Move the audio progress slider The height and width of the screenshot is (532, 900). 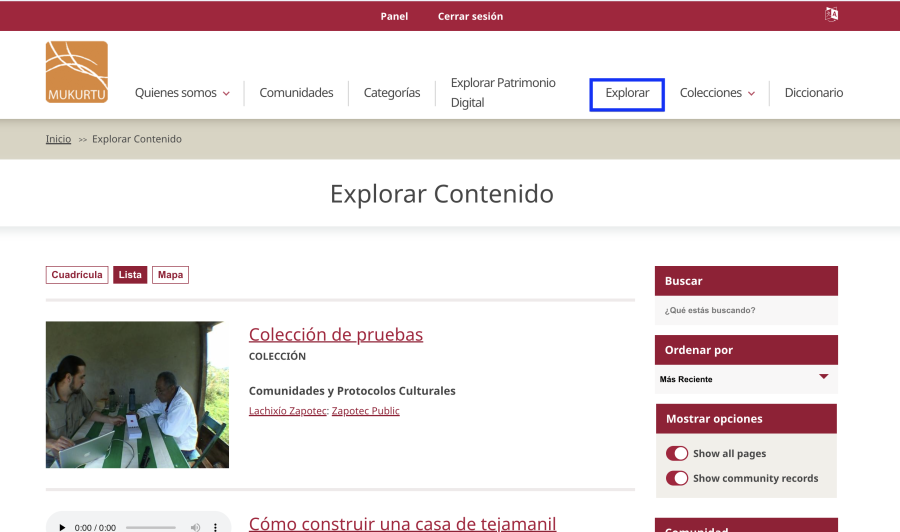pyautogui.click(x=151, y=527)
